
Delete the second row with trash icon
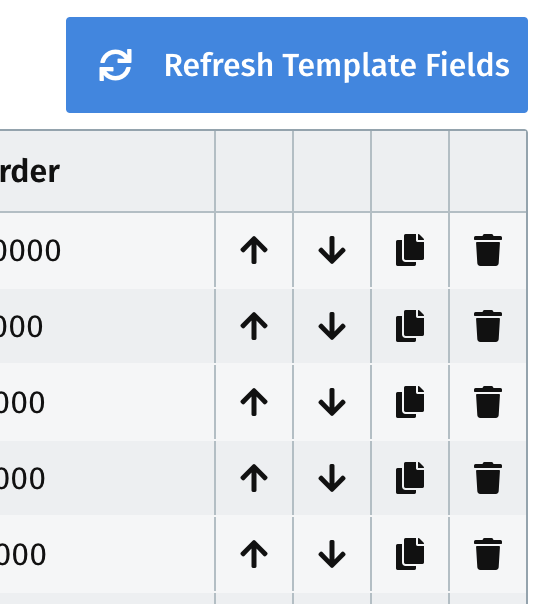[x=488, y=326]
